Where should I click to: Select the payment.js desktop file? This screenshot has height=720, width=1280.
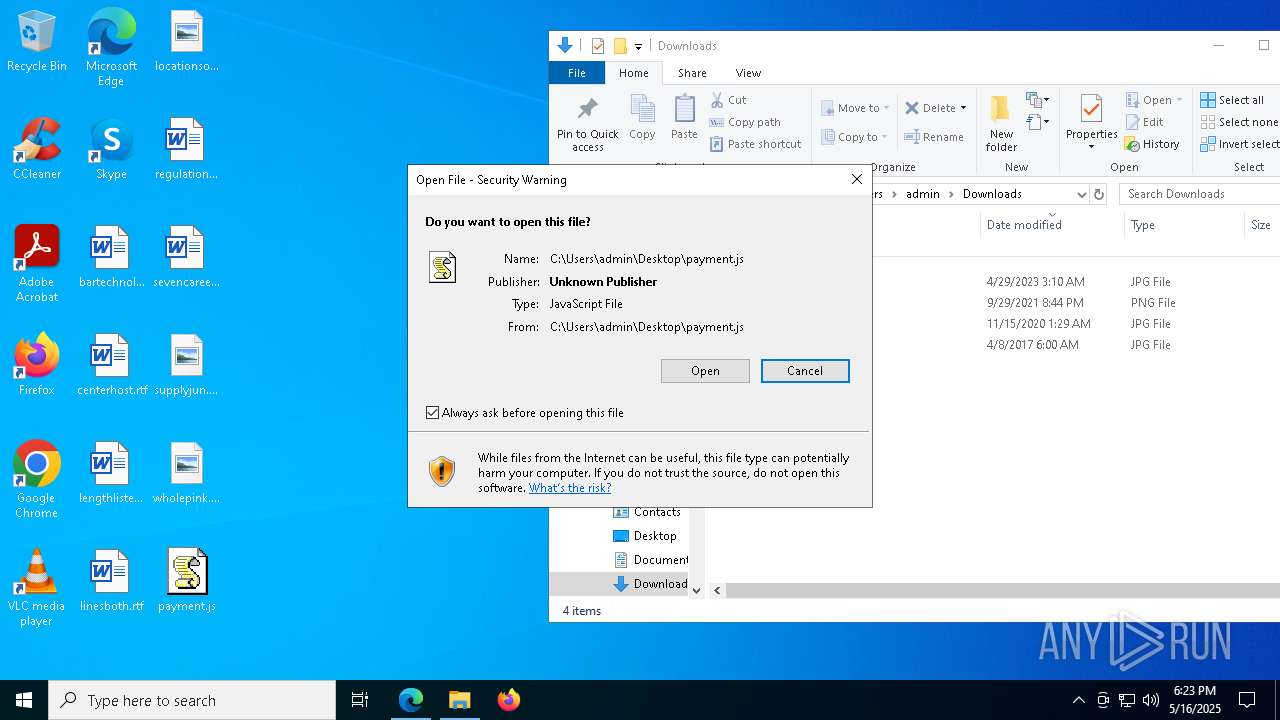pos(187,580)
